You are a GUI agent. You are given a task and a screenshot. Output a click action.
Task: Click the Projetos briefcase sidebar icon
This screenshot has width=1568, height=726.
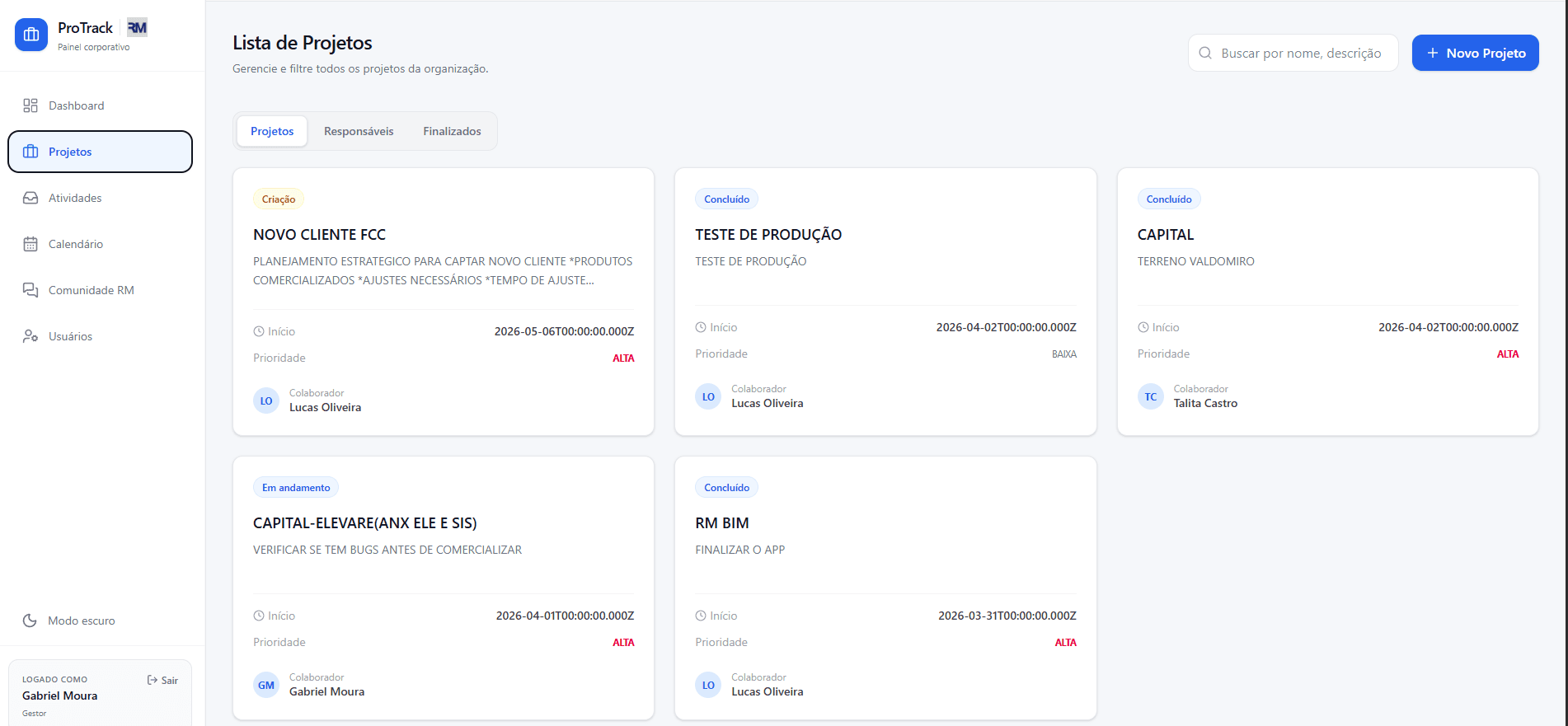pyautogui.click(x=31, y=152)
